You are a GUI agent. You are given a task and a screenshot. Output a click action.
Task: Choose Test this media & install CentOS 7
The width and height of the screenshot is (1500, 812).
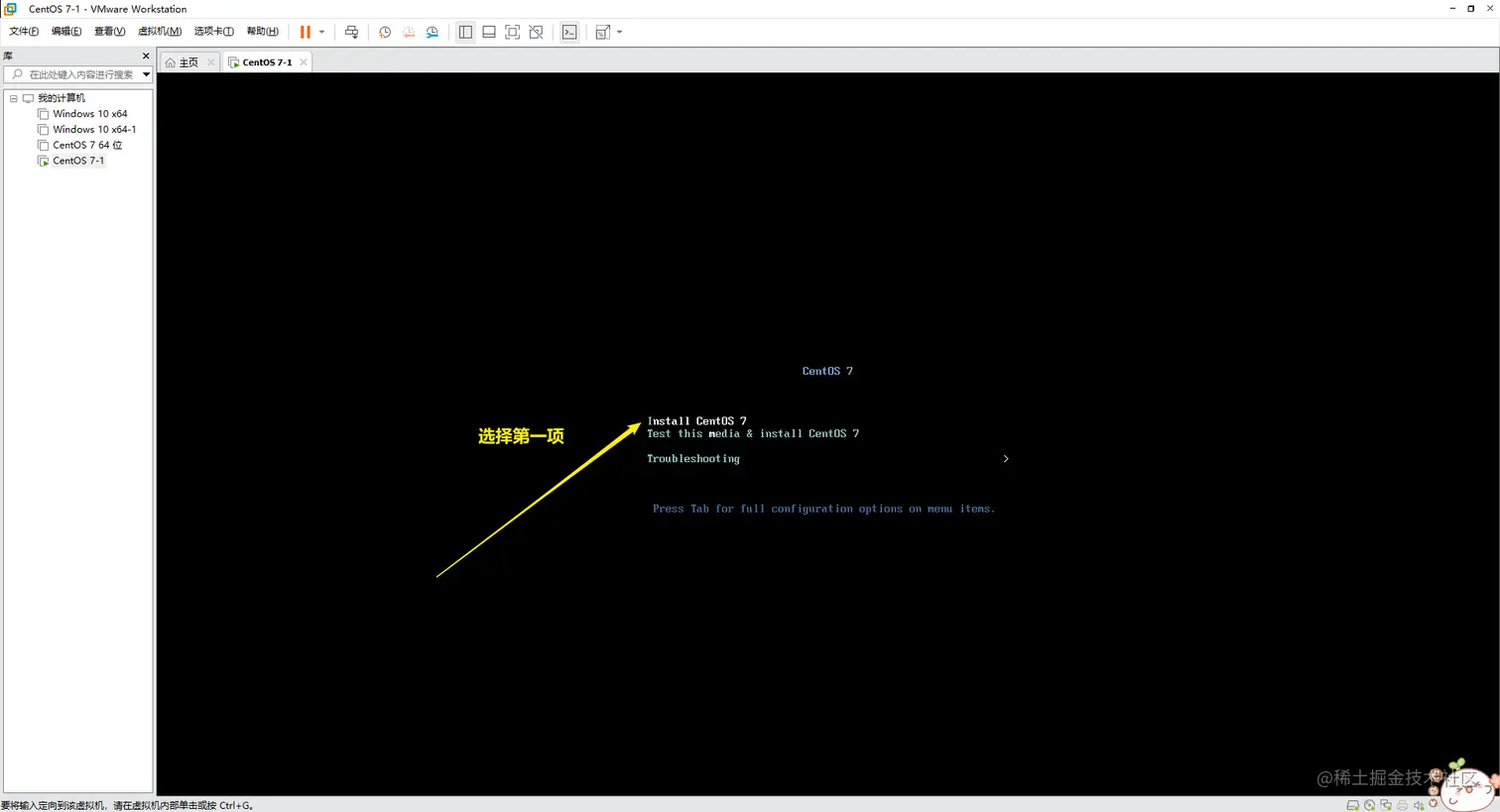[x=753, y=434]
